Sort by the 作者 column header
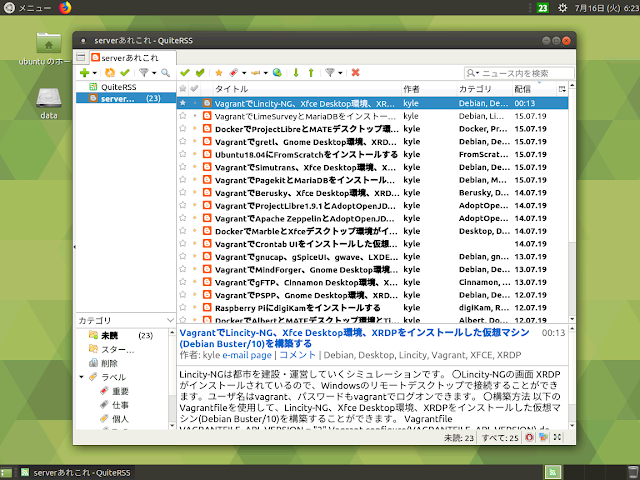The image size is (640, 480). (x=429, y=89)
